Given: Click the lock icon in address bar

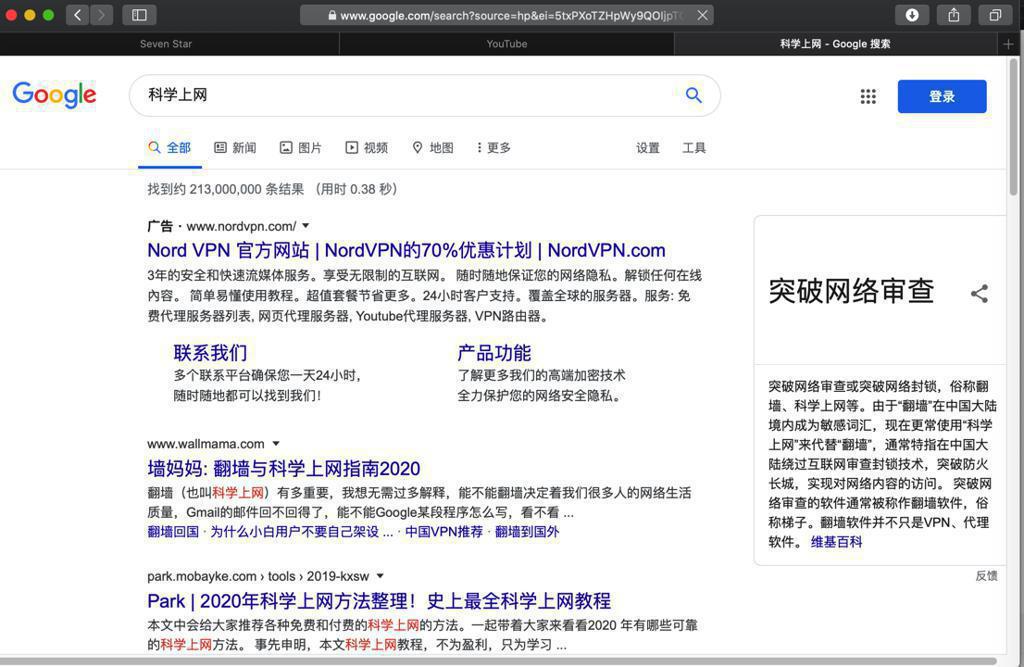Looking at the screenshot, I should tap(332, 16).
